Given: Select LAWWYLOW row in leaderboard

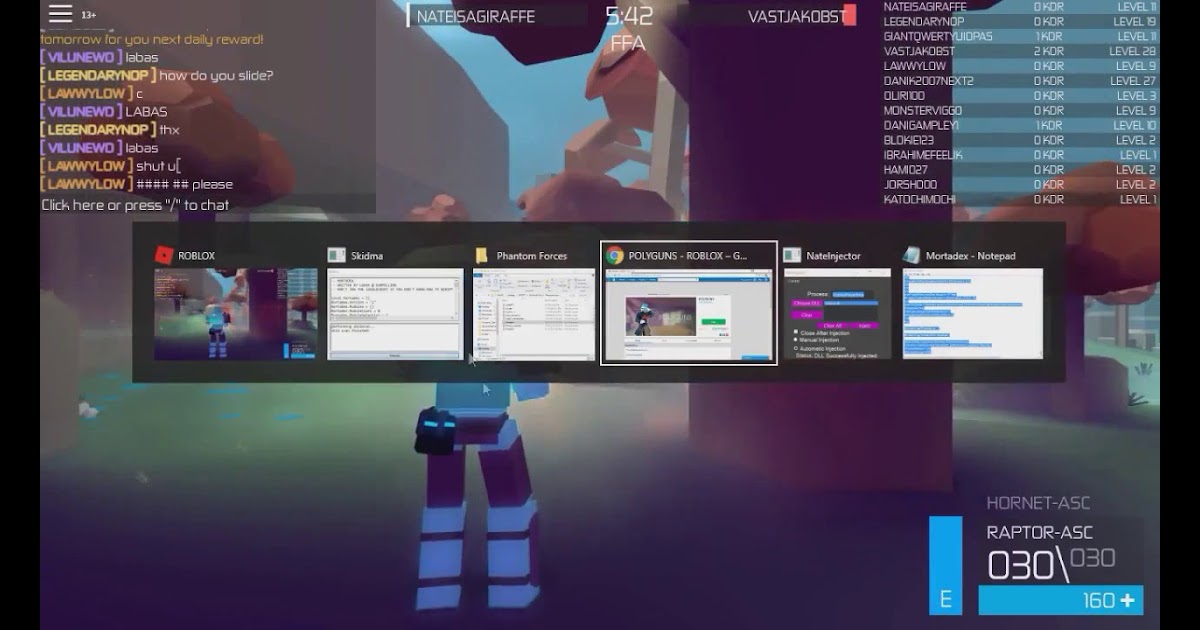Looking at the screenshot, I should [x=1020, y=66].
